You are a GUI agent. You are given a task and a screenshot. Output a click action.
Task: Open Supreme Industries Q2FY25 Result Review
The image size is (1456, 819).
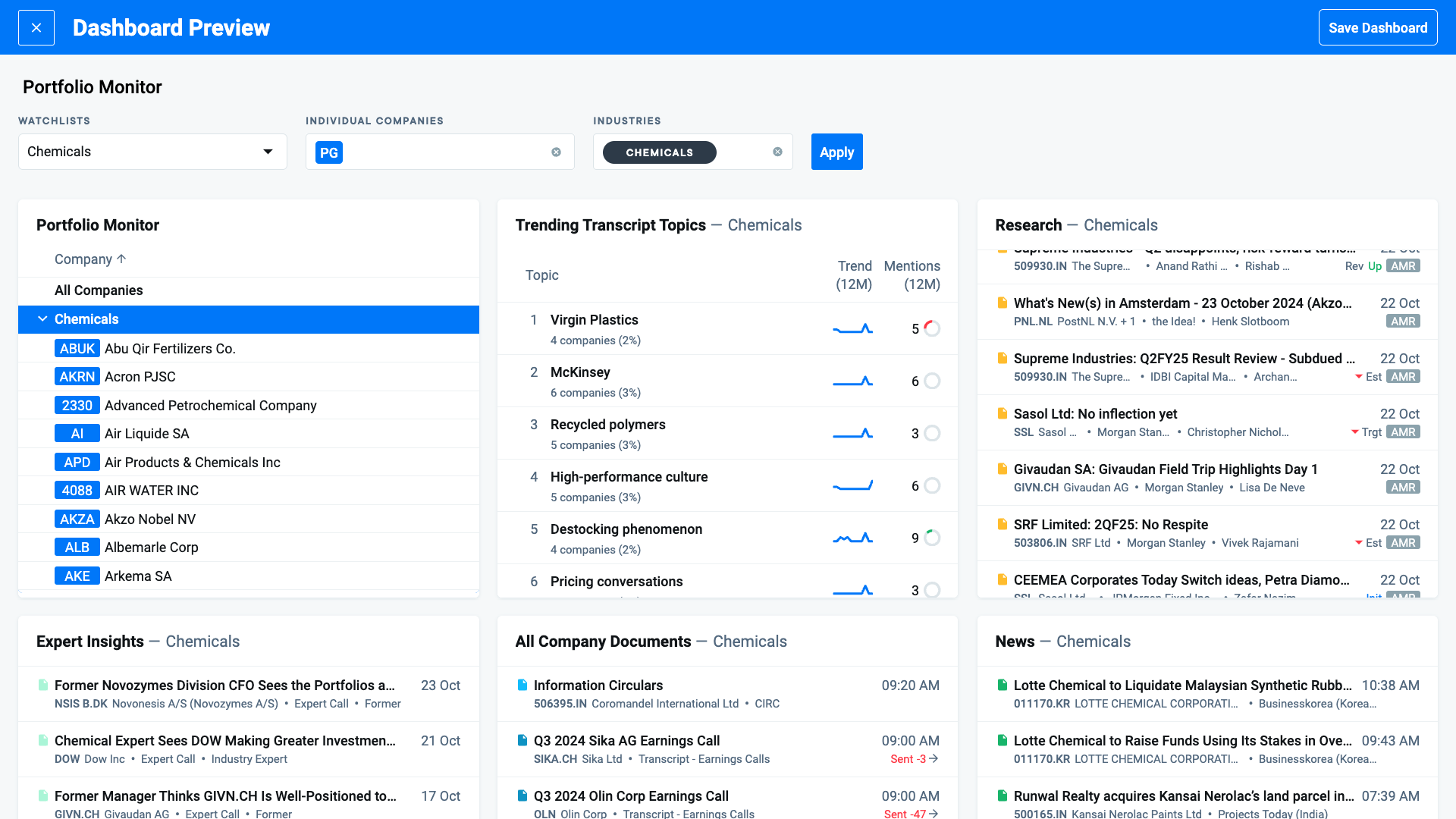(1184, 359)
